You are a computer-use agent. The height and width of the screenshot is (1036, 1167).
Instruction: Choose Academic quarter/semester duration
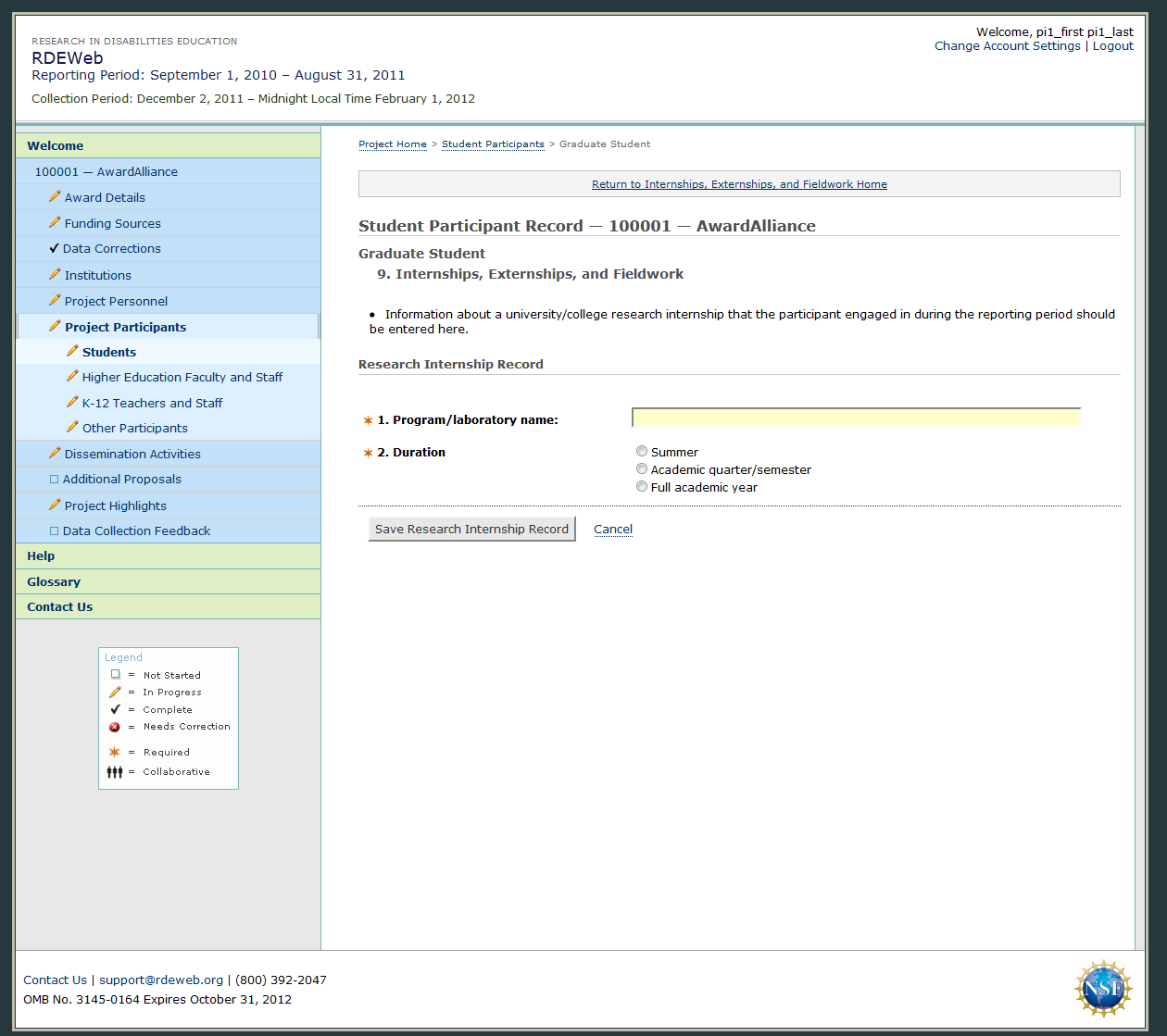tap(642, 469)
